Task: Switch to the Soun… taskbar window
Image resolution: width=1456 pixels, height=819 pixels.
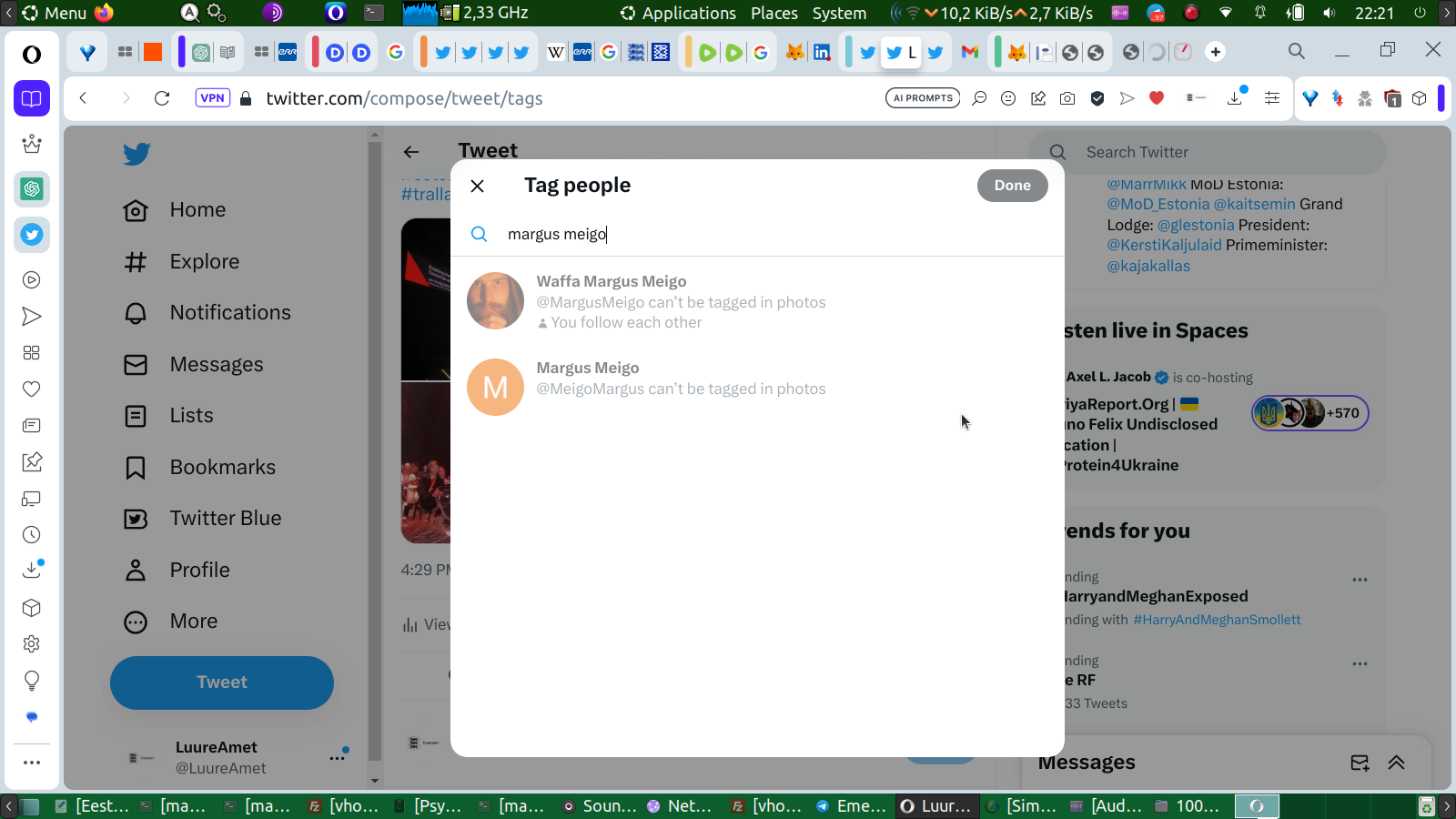Action: (x=600, y=806)
